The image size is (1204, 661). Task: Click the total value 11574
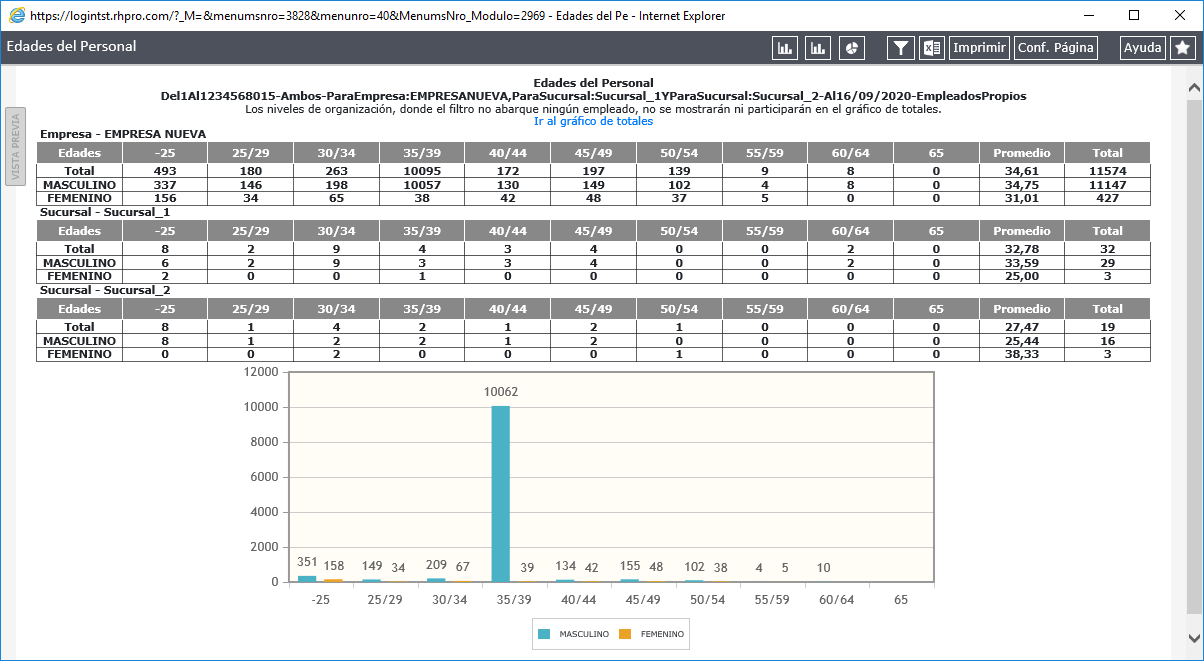[x=1107, y=172]
